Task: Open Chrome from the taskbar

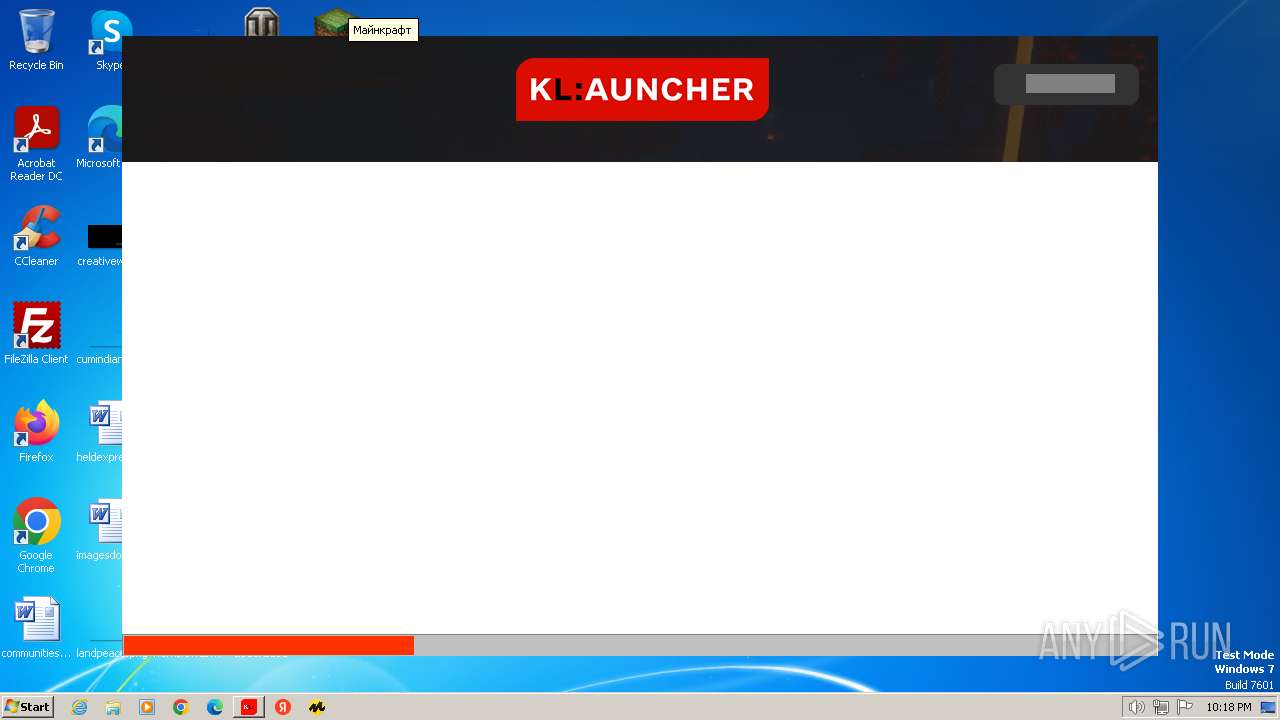Action: pos(181,707)
